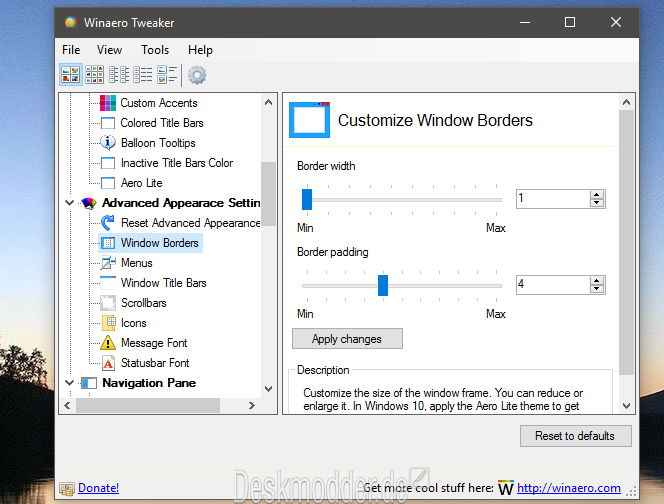The width and height of the screenshot is (664, 504).
Task: Click tree pane scroll right arrow
Action: click(x=252, y=405)
